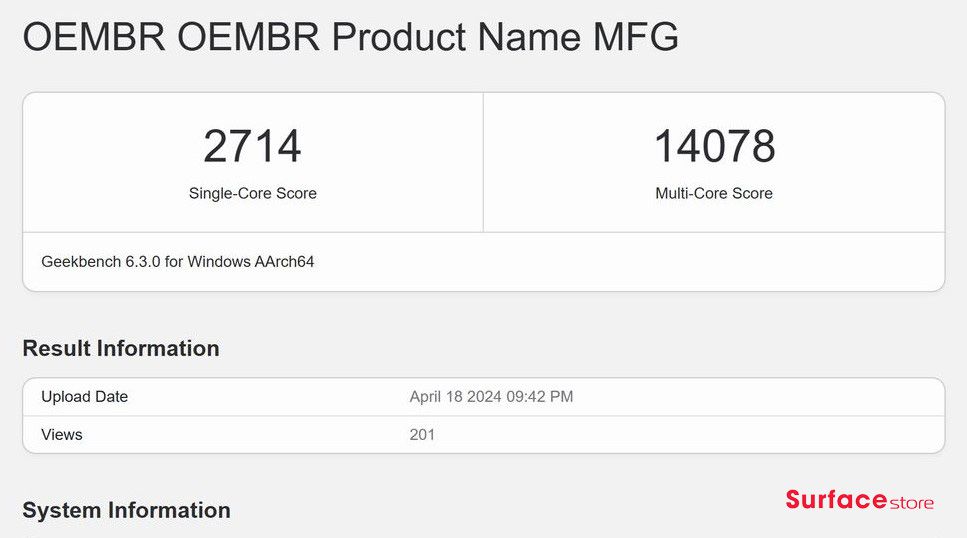Click the MFG word in title
This screenshot has height=538, width=967.
pos(635,36)
